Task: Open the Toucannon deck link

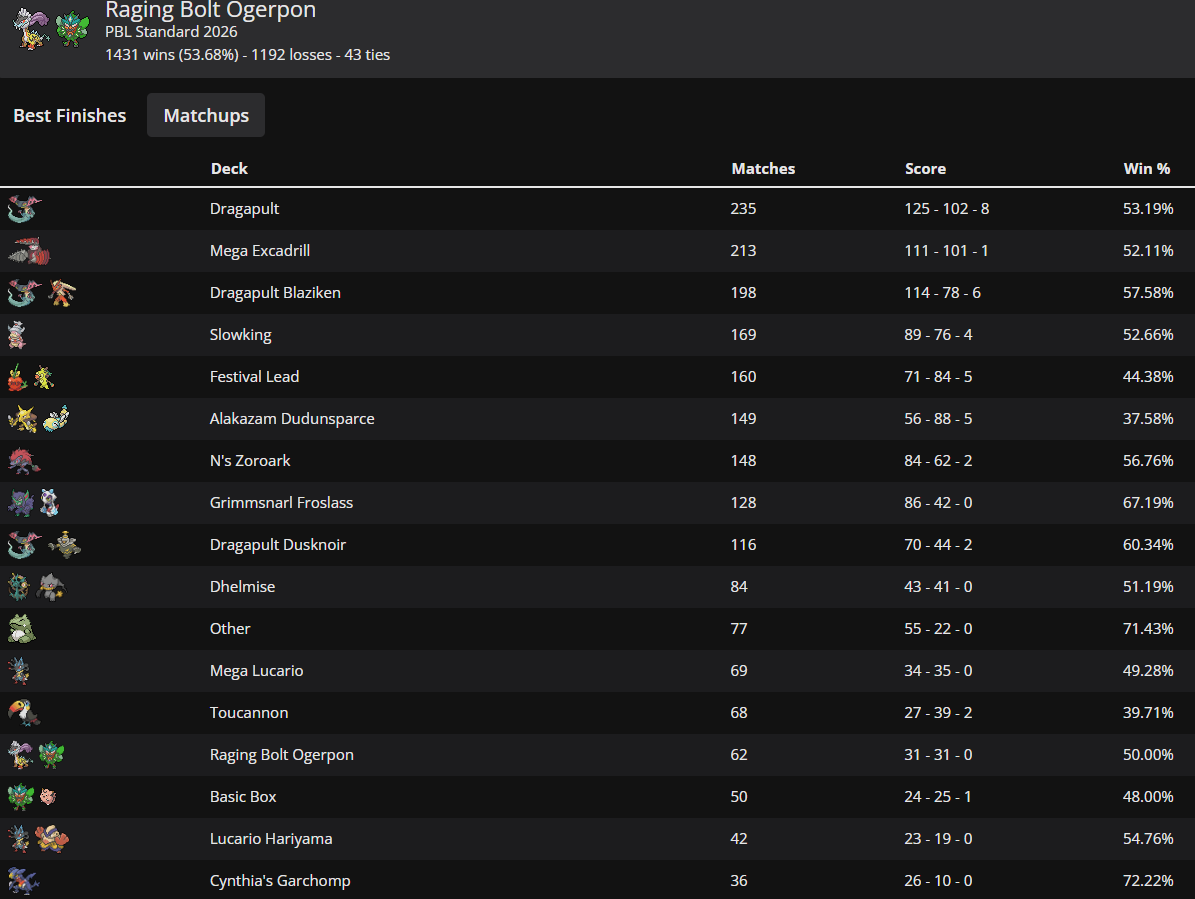Action: [x=248, y=712]
